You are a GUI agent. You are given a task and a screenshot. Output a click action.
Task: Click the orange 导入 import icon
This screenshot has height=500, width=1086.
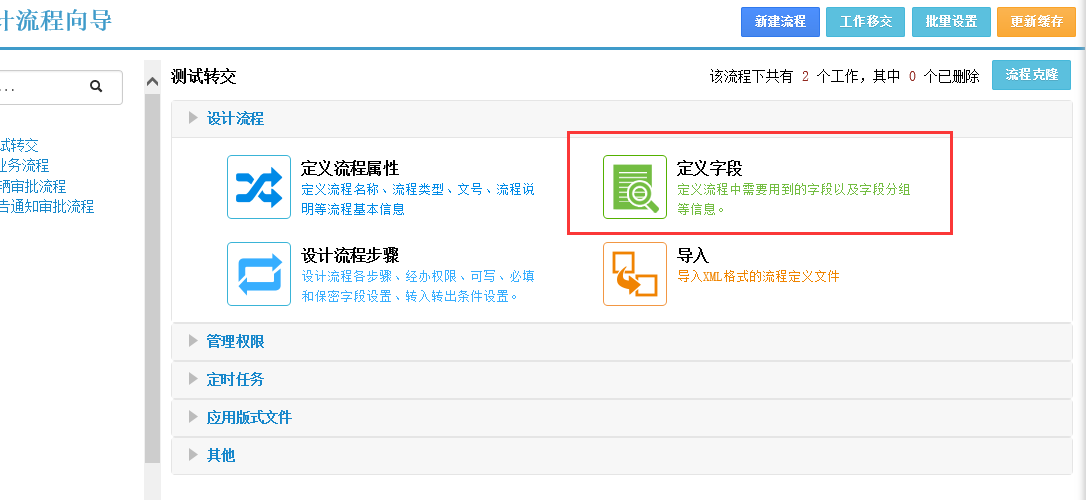634,273
